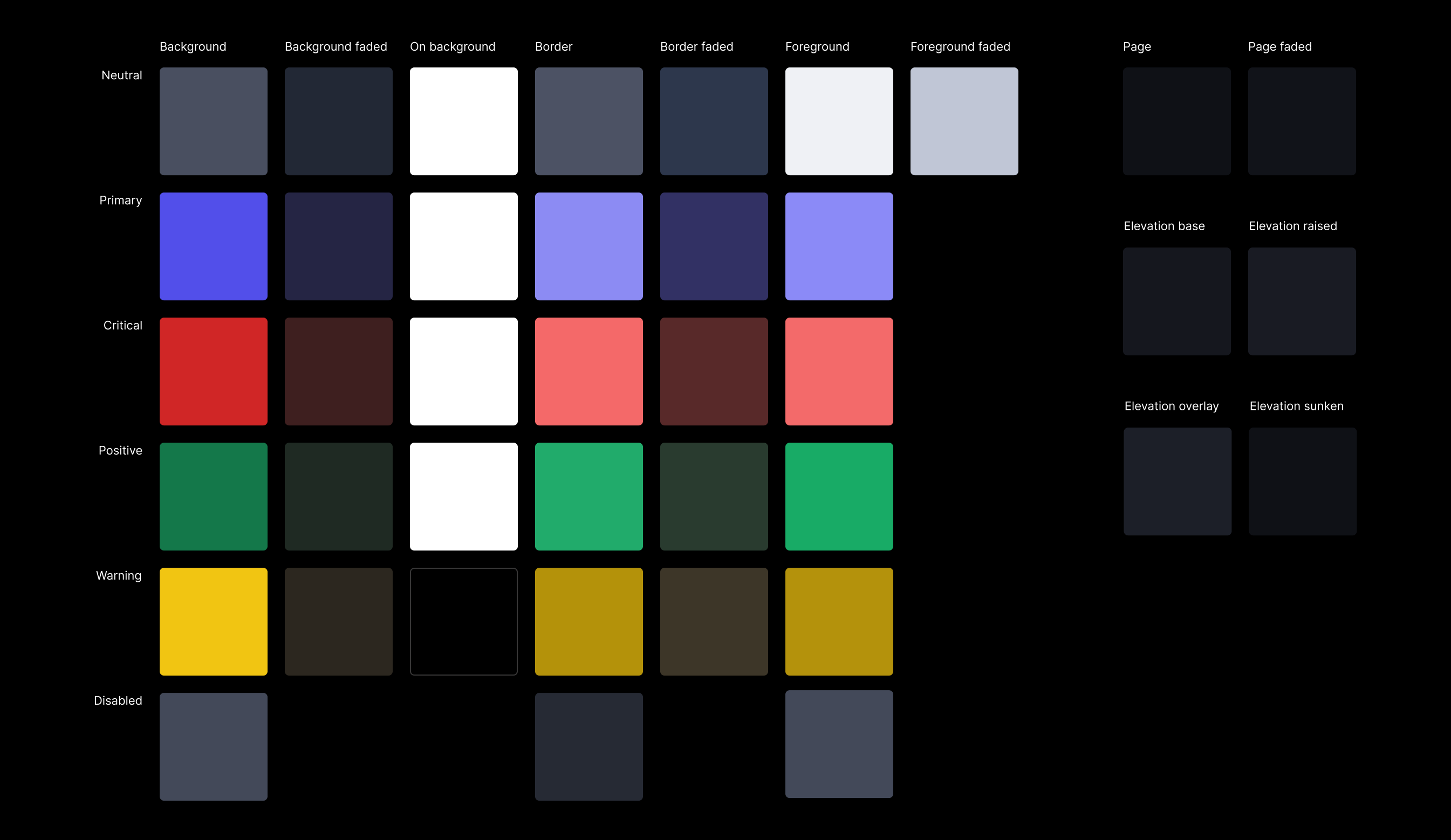Select the Neutral Border swatch
The image size is (1451, 840).
(x=588, y=121)
